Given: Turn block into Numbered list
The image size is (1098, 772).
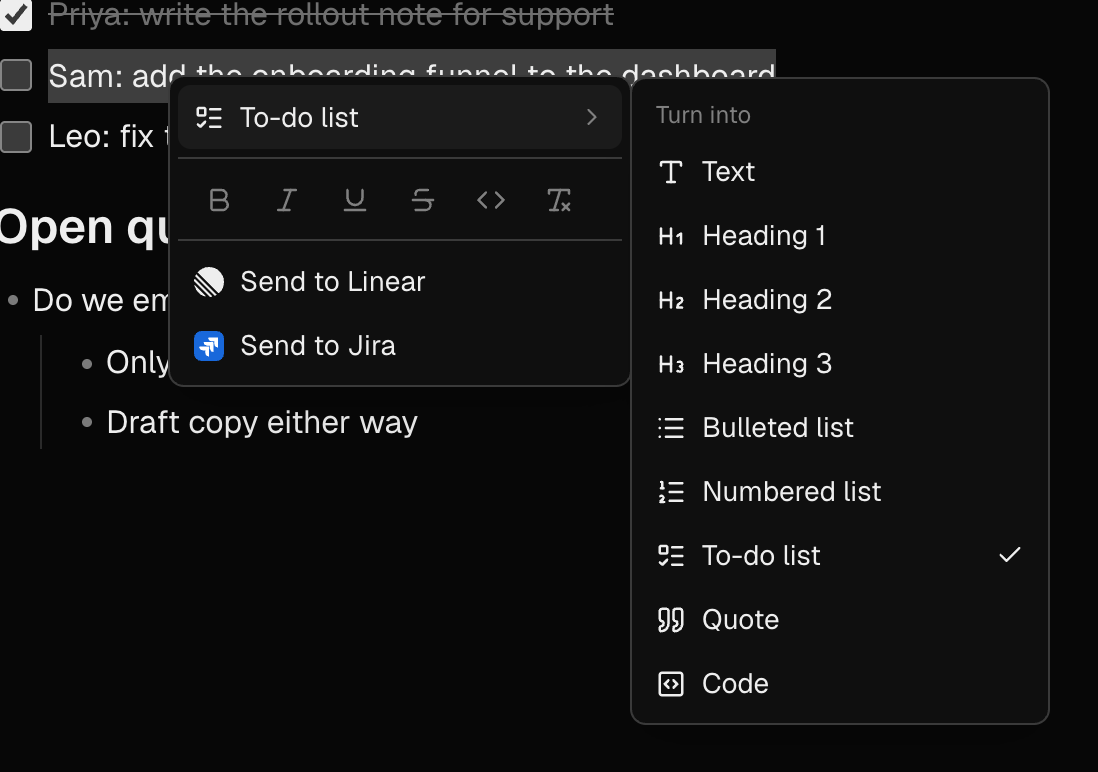Looking at the screenshot, I should point(840,492).
